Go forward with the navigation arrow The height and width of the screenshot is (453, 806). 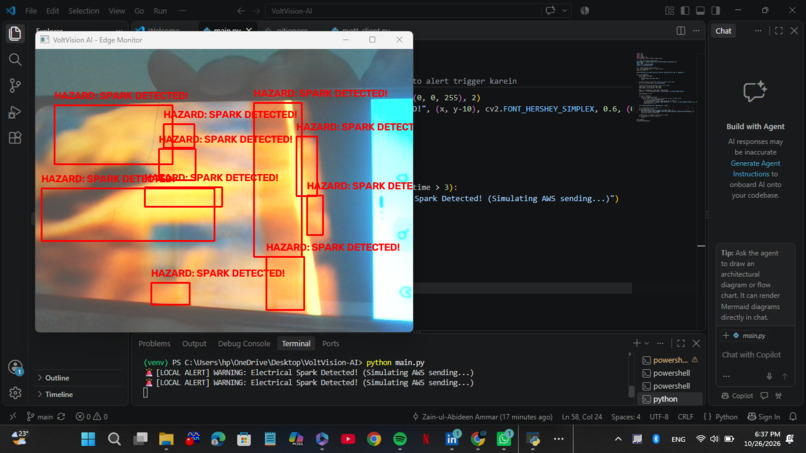click(256, 11)
